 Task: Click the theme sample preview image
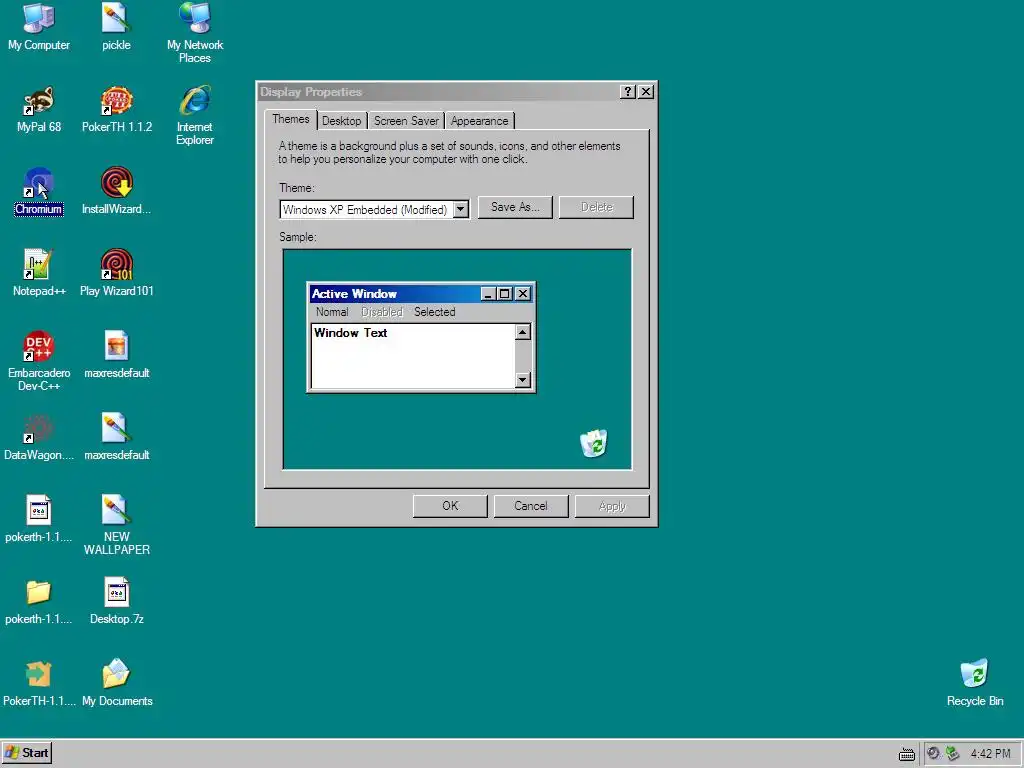click(x=457, y=359)
